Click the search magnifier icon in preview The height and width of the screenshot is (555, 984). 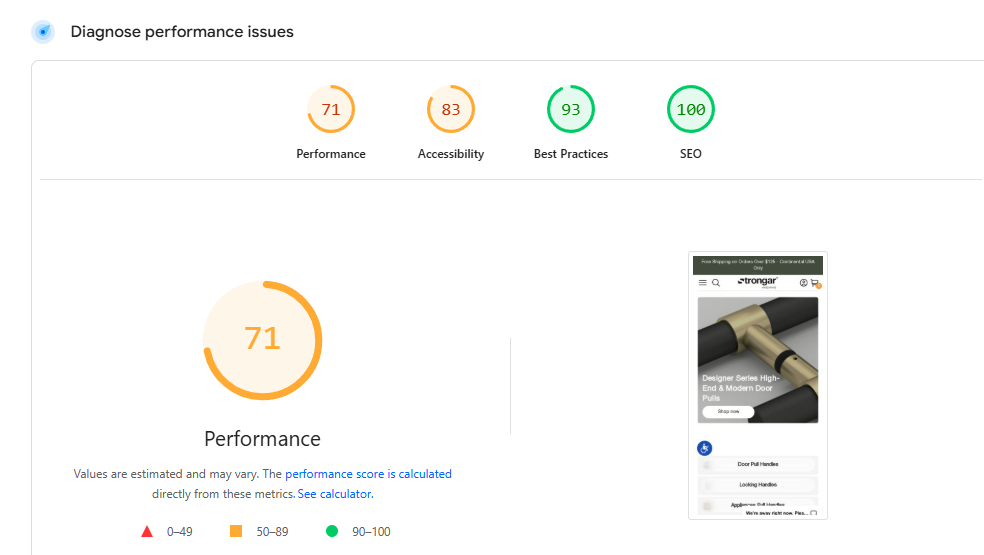tap(716, 283)
